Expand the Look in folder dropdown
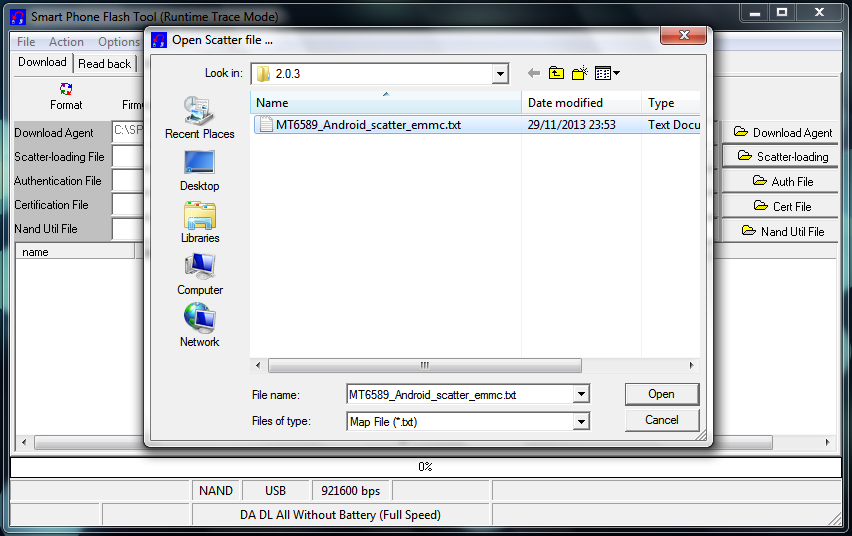This screenshot has width=852, height=536. 500,74
